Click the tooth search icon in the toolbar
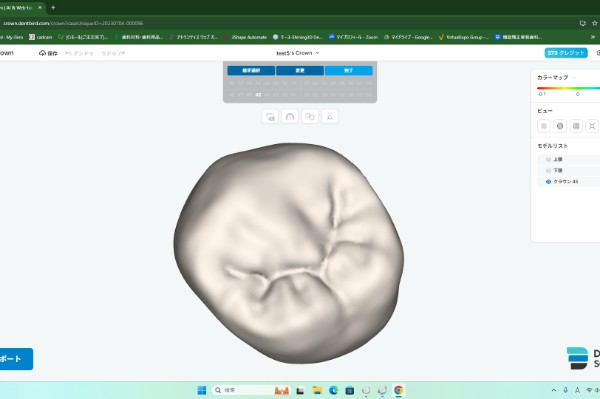 [330, 116]
